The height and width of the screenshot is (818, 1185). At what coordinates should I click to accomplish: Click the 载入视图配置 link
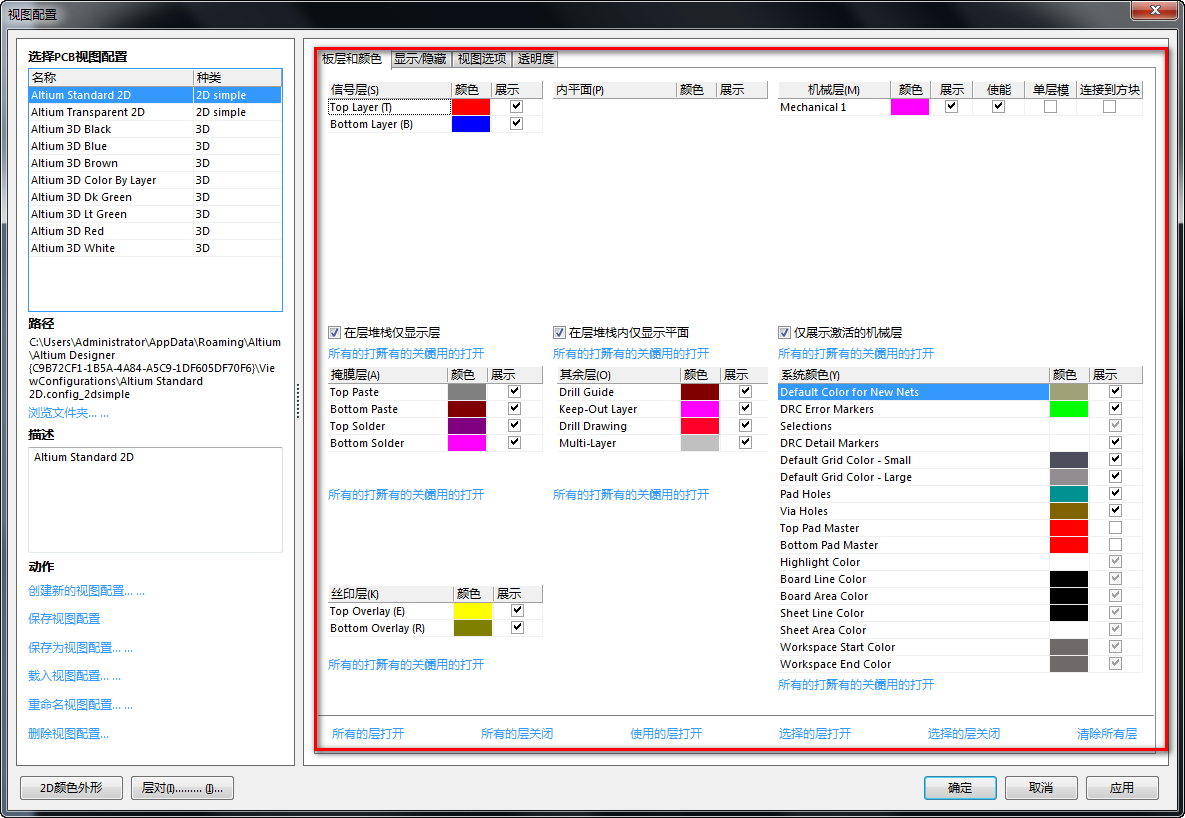coord(74,675)
